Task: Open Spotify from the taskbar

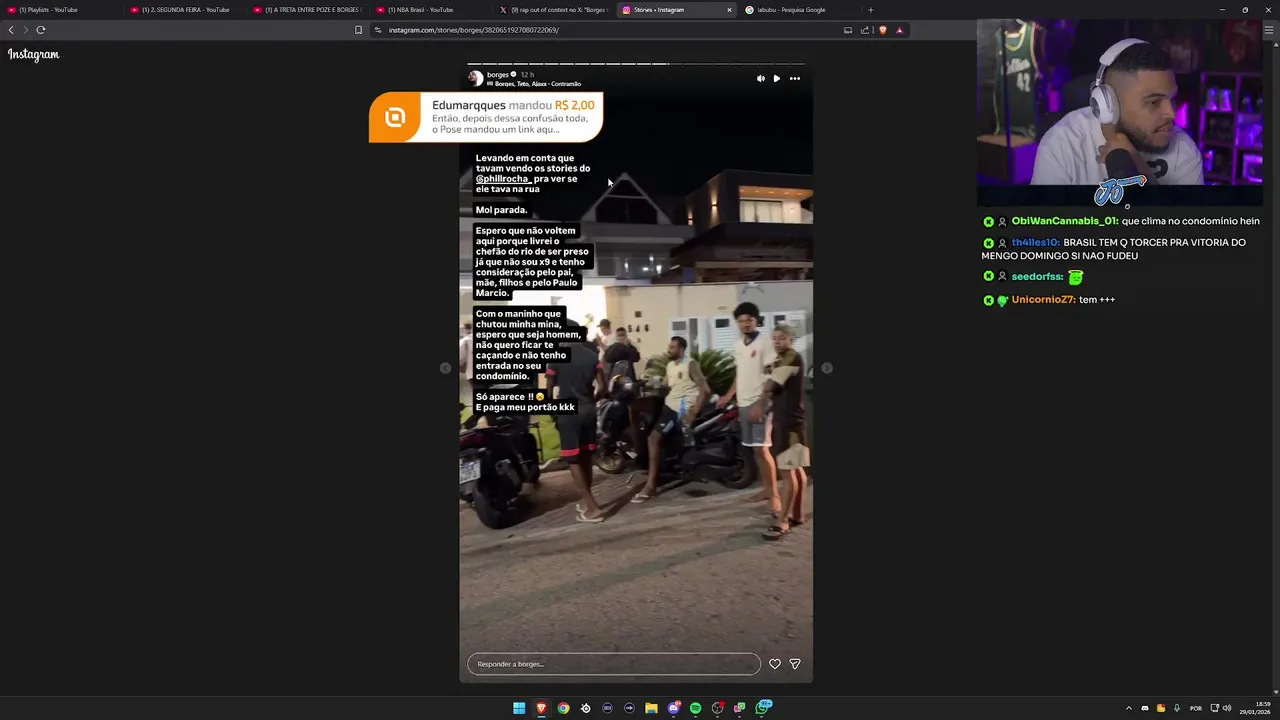Action: pos(695,708)
